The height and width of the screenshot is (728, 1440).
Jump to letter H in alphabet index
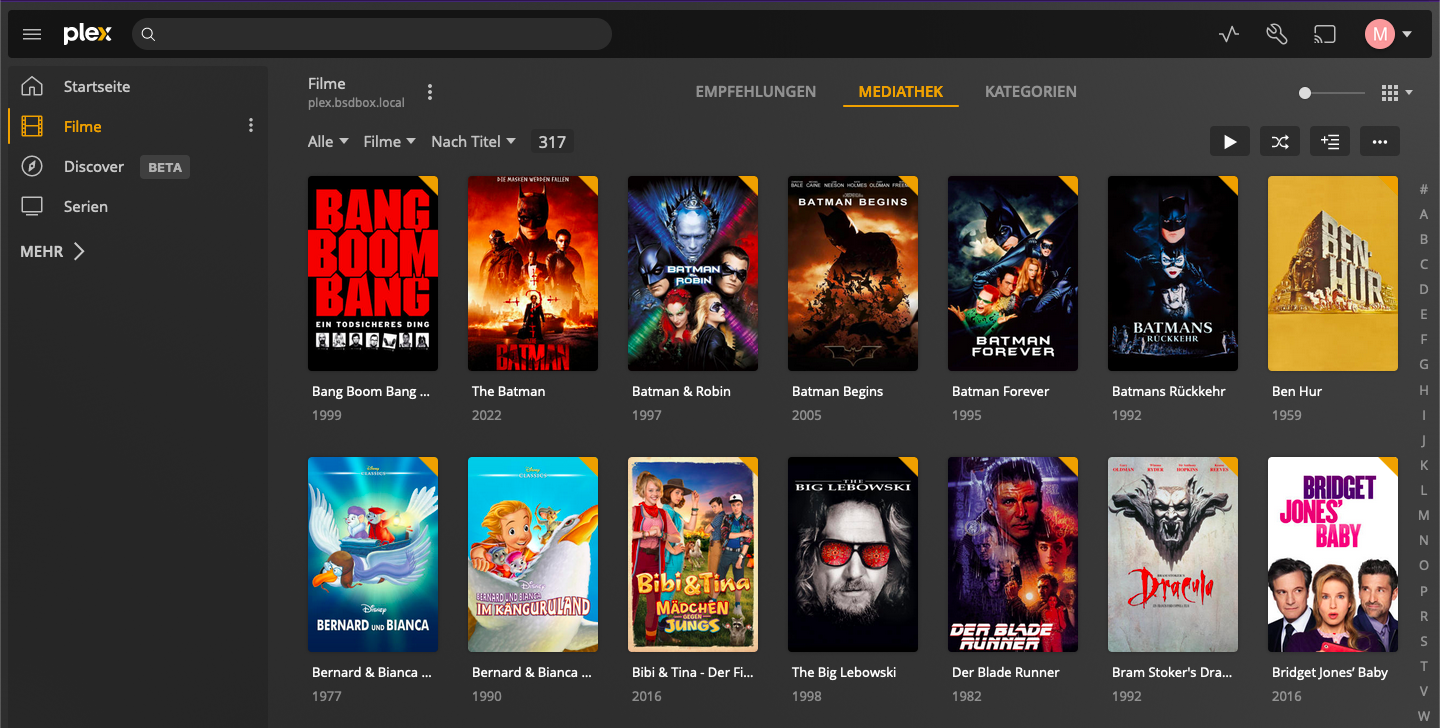pos(1424,390)
